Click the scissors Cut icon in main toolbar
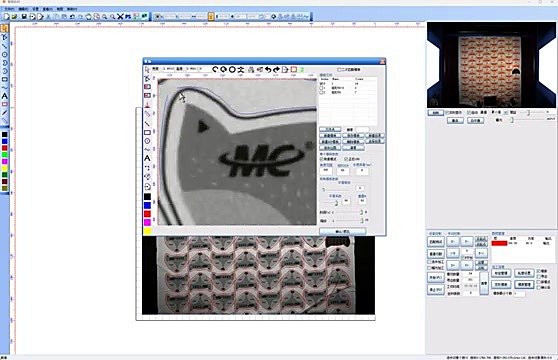Screen dimensions: 558x360 tap(48, 16)
